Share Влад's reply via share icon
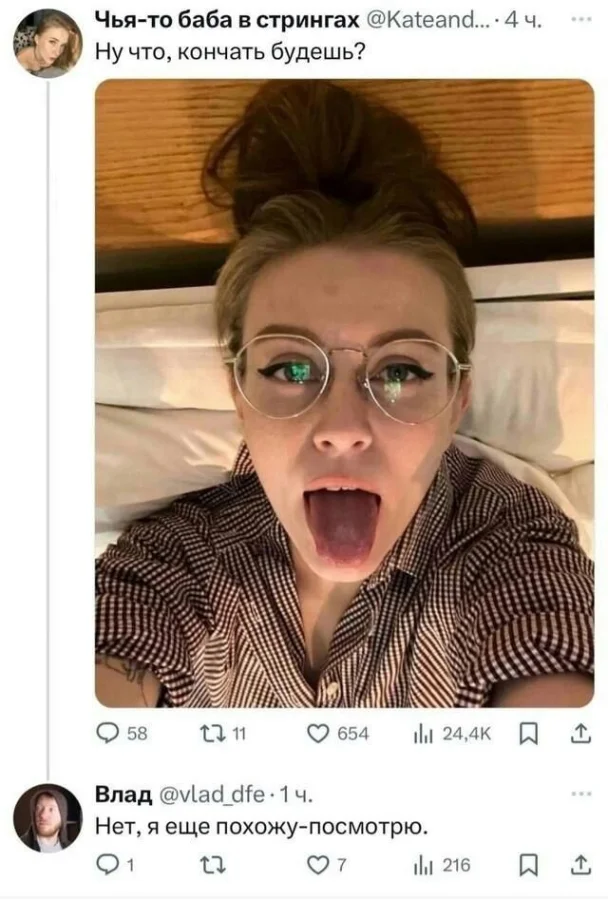Screen dimensions: 608x900 tap(579, 865)
